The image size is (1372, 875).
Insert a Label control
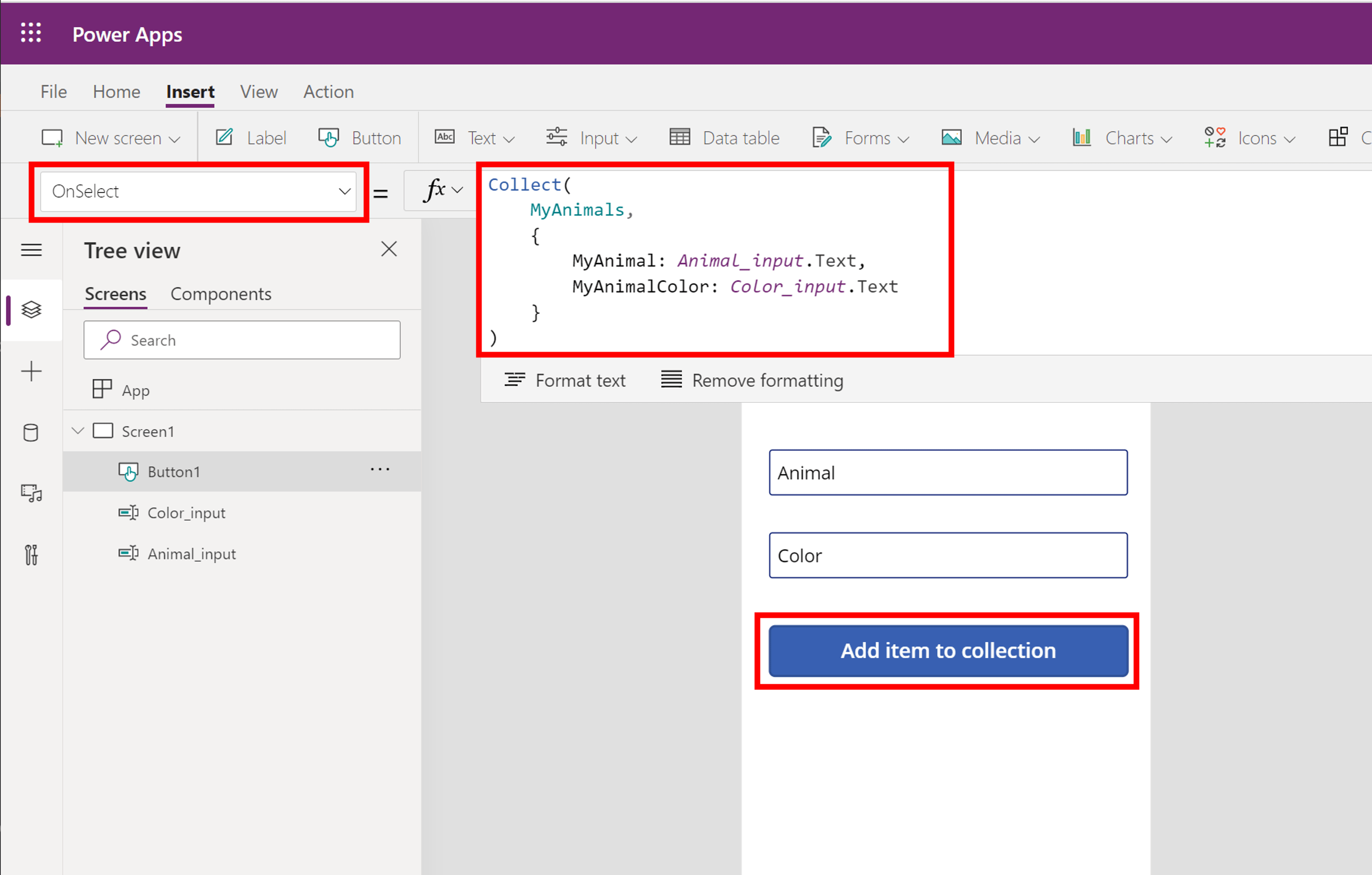coord(250,138)
